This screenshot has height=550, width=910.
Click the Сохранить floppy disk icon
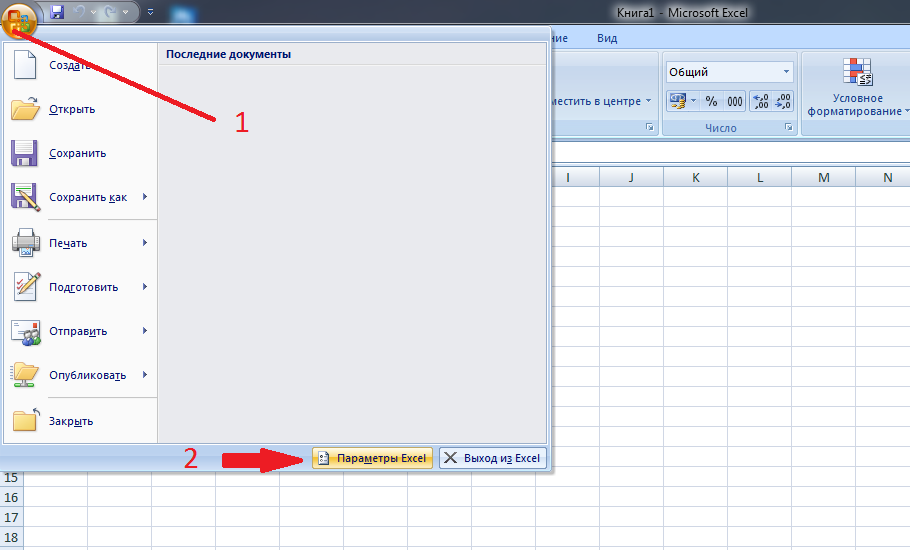(25, 153)
